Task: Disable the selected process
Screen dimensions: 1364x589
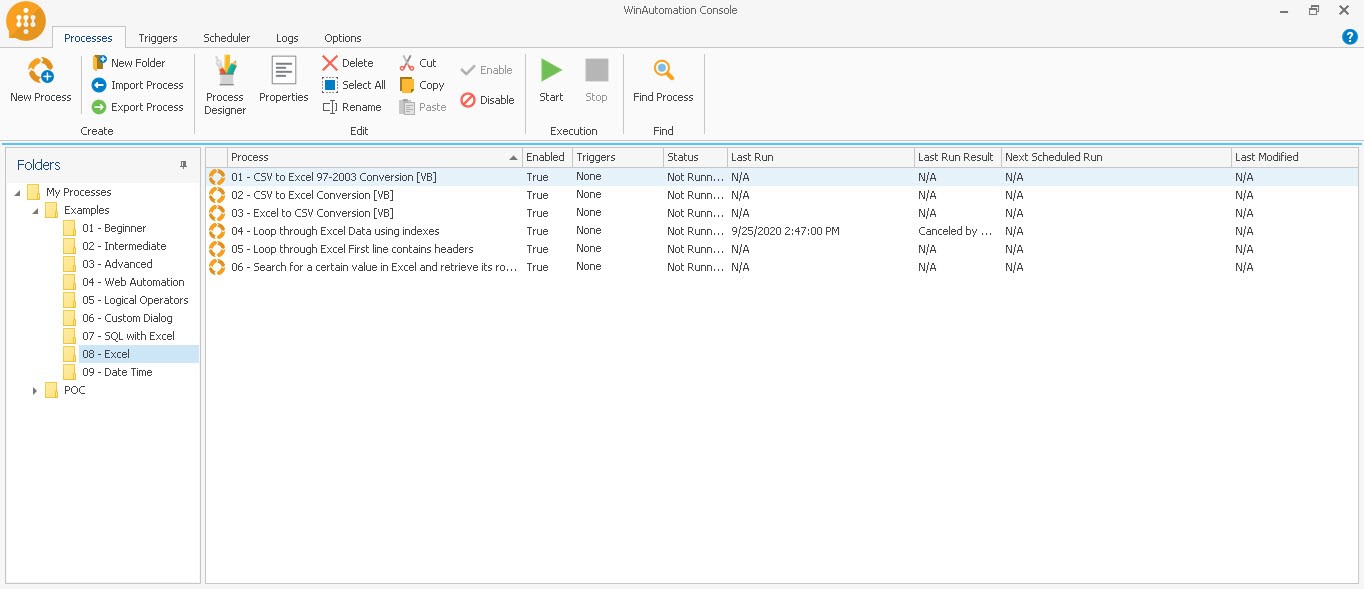Action: click(x=487, y=100)
